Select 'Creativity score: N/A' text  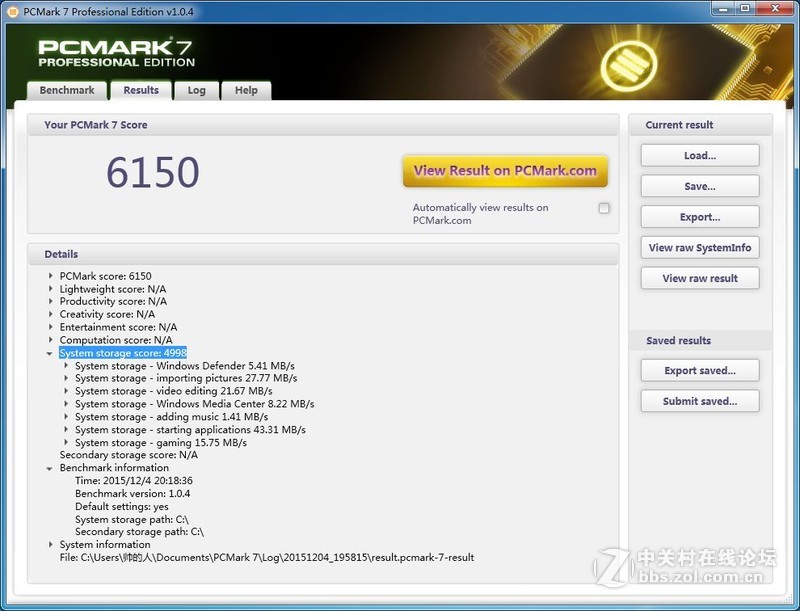107,314
